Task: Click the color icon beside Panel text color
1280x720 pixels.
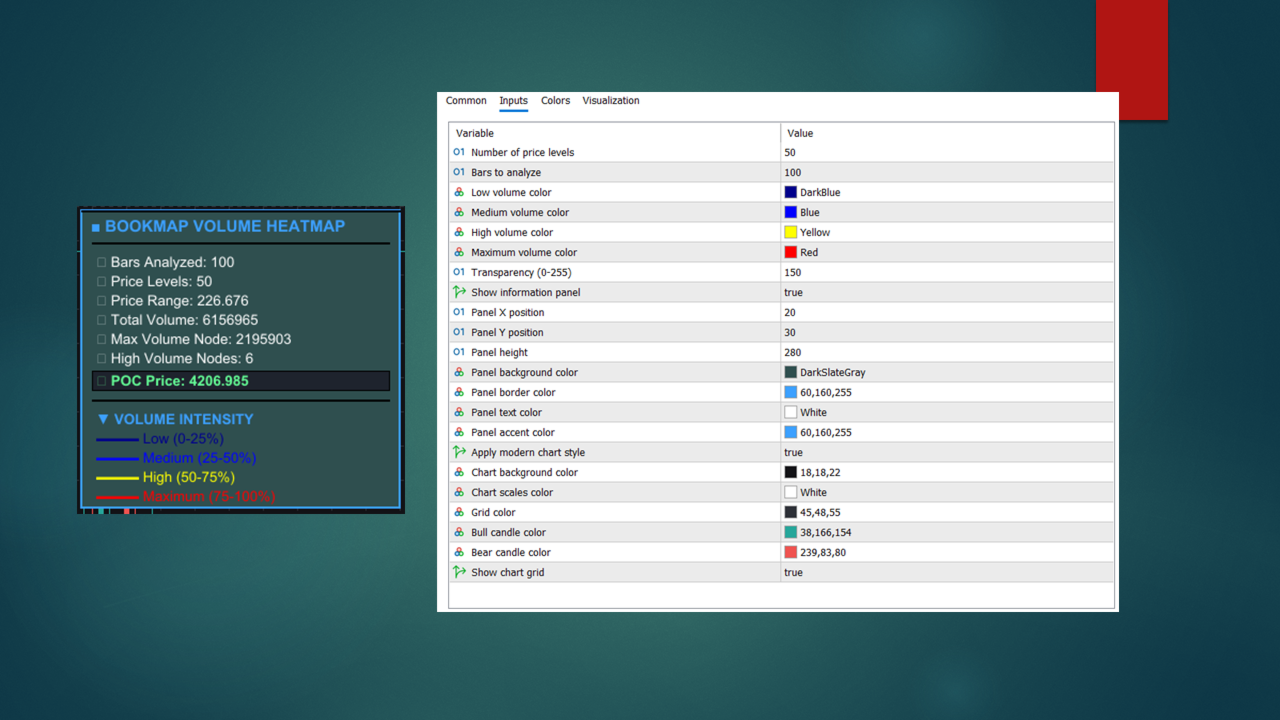Action: click(459, 412)
